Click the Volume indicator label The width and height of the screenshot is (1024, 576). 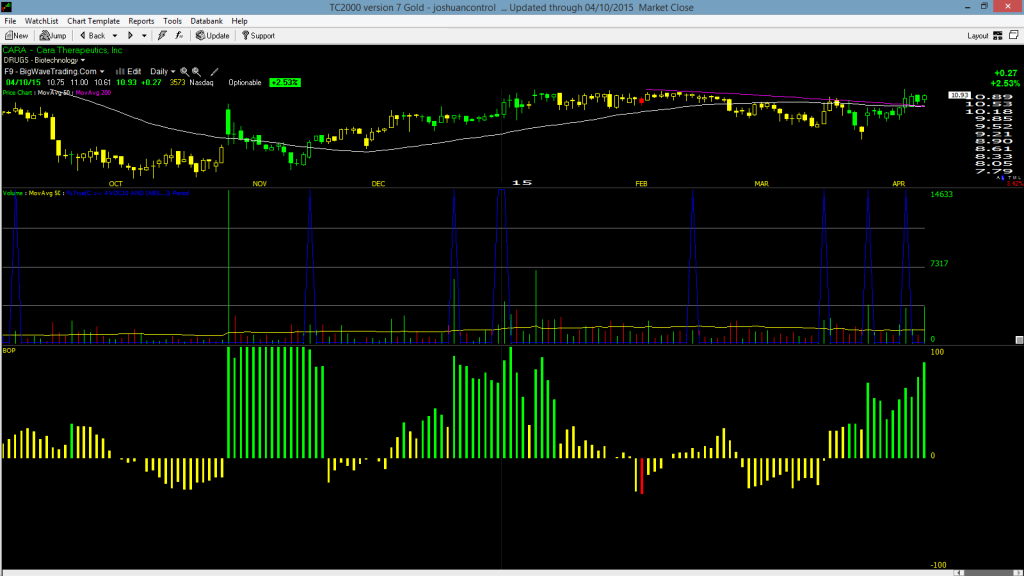tap(14, 193)
